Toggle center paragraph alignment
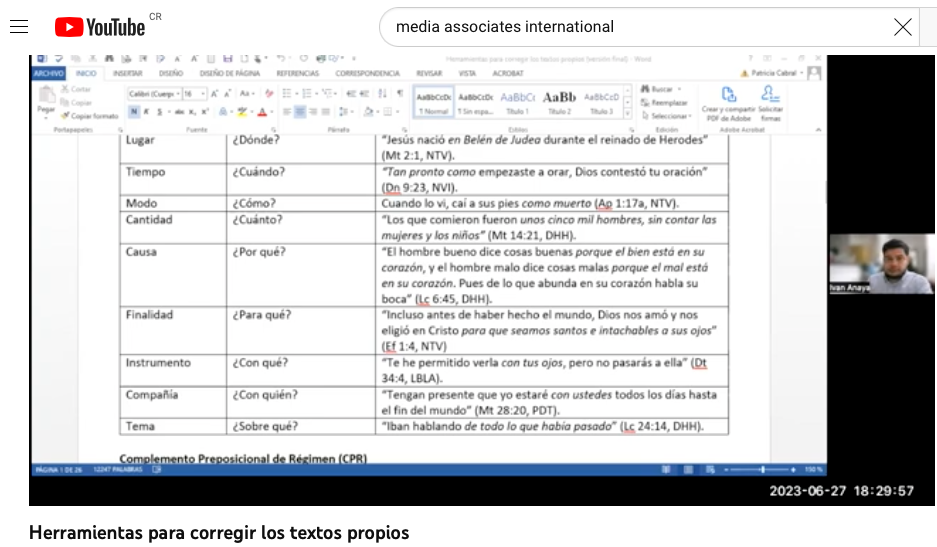Image resolution: width=937 pixels, height=547 pixels. (x=299, y=112)
